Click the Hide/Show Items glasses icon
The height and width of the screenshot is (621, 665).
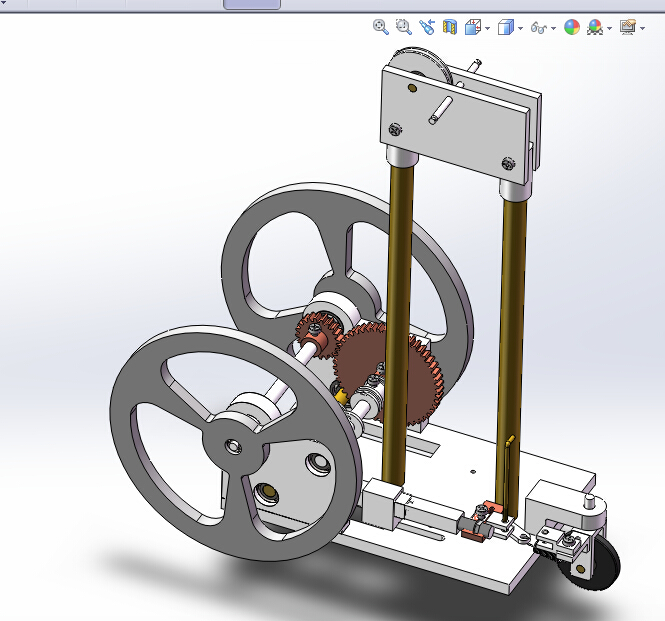pyautogui.click(x=539, y=28)
